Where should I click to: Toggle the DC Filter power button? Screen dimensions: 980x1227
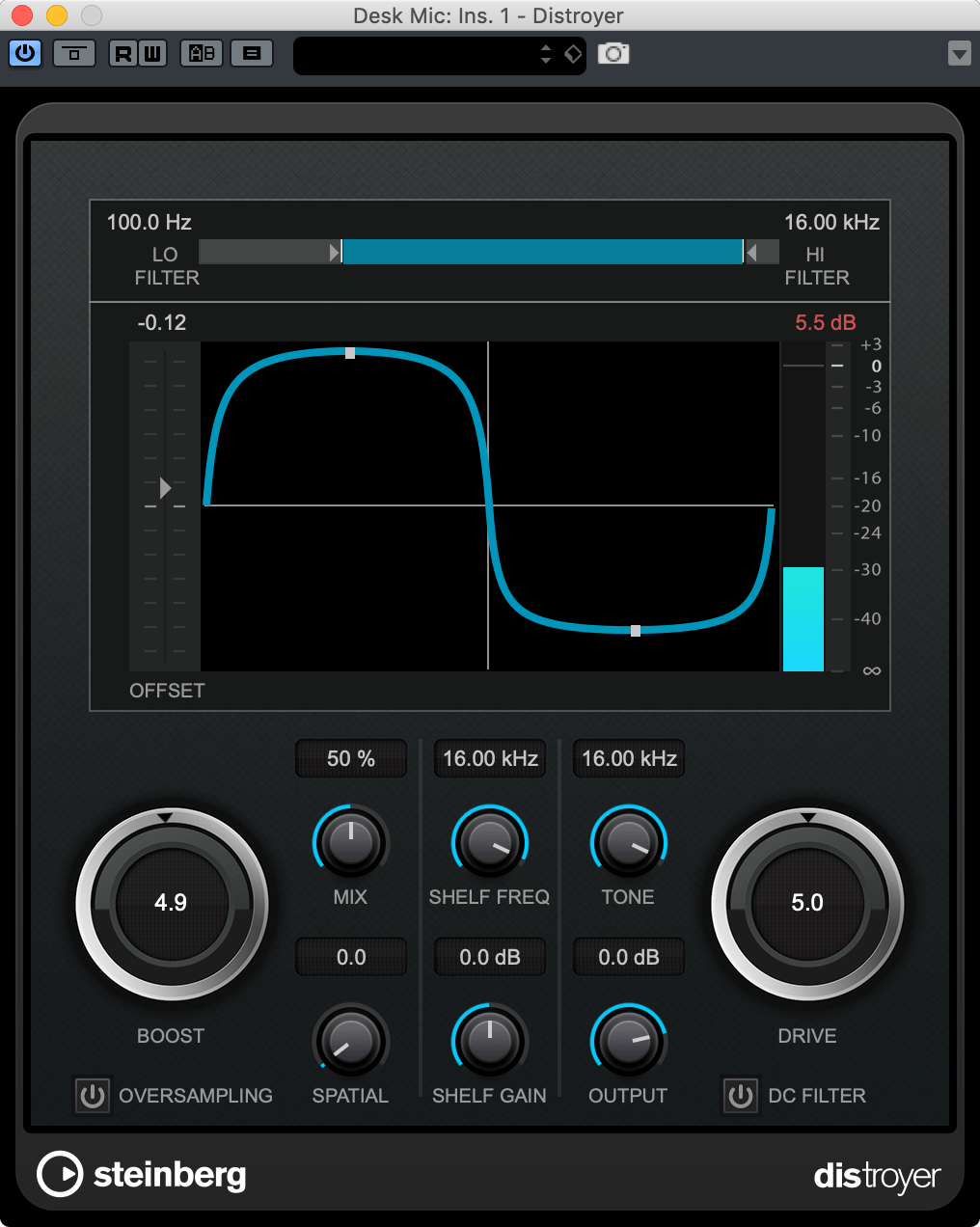point(741,1096)
